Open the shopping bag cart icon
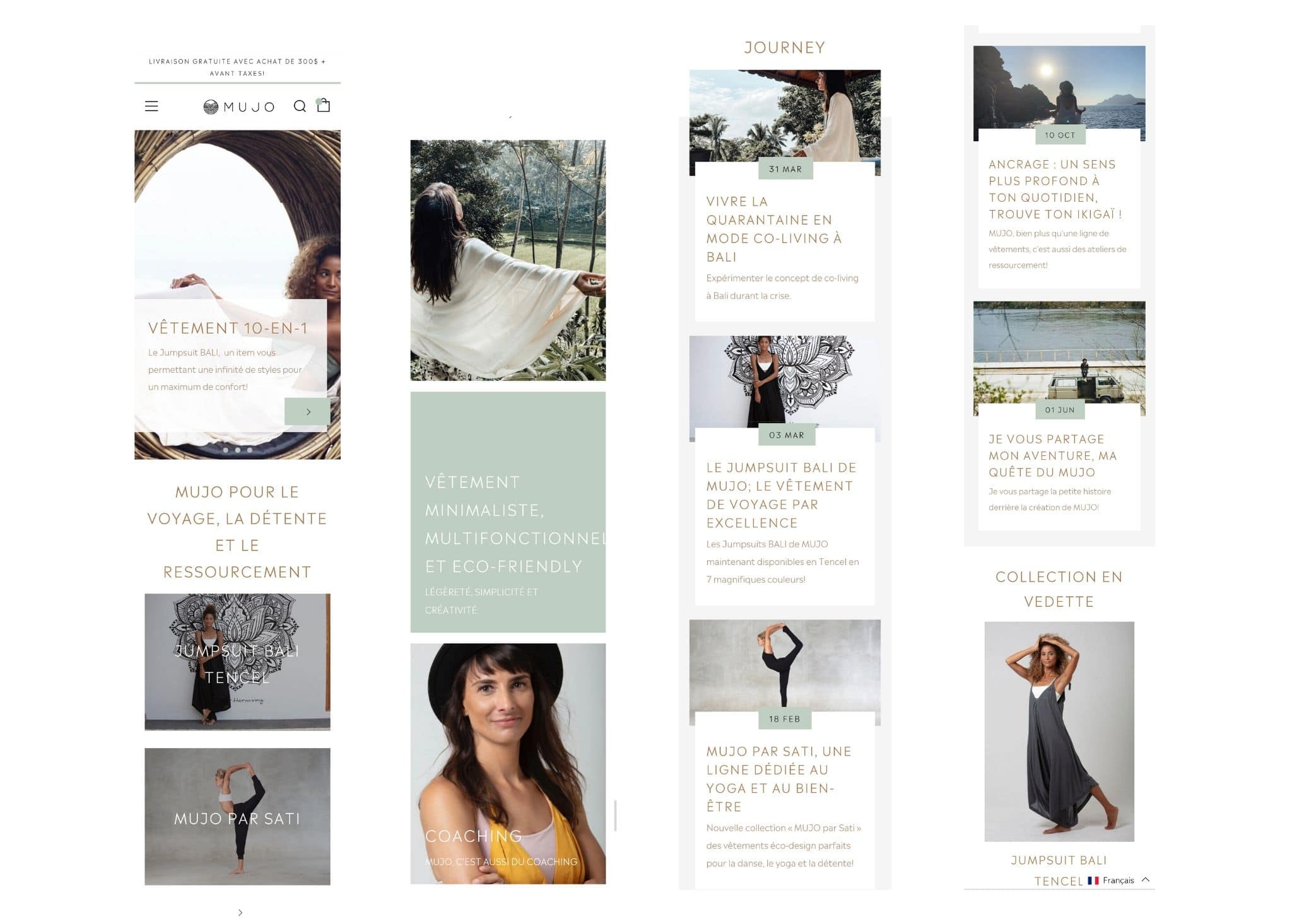 pyautogui.click(x=324, y=105)
